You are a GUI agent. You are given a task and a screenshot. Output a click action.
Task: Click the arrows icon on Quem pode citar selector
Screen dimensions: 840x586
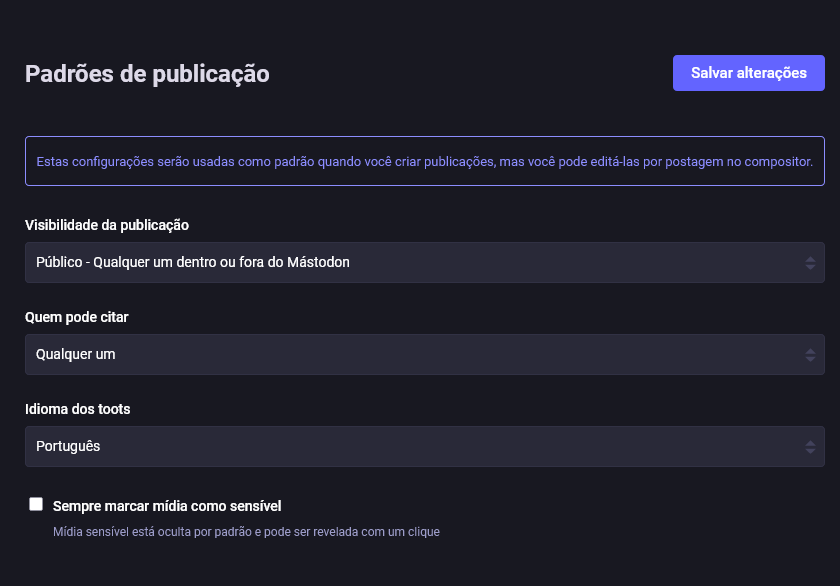click(810, 355)
